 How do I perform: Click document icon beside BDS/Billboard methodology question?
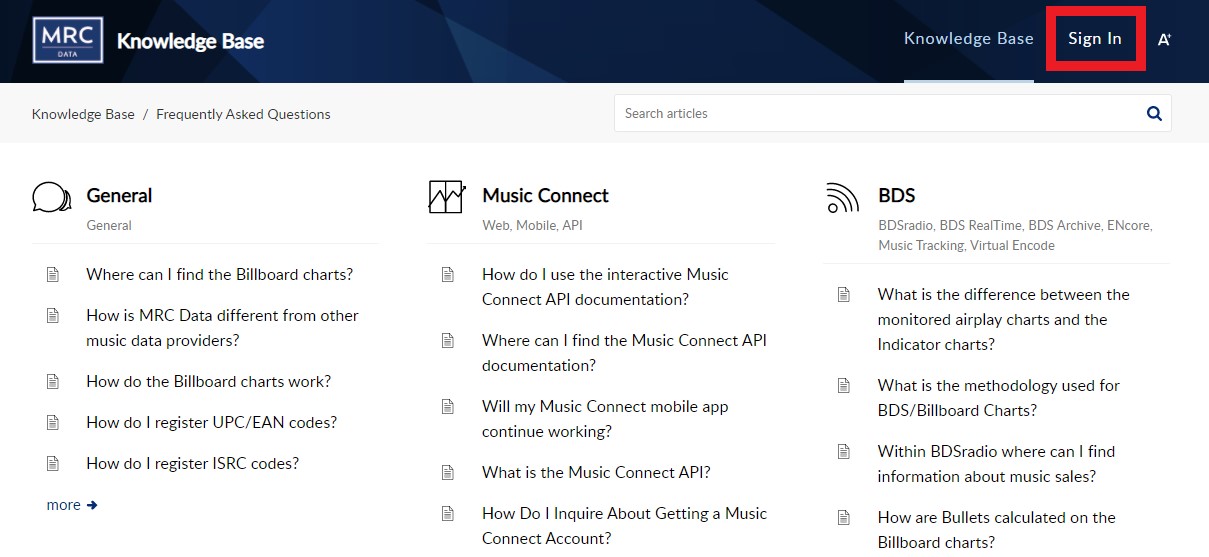coord(844,386)
